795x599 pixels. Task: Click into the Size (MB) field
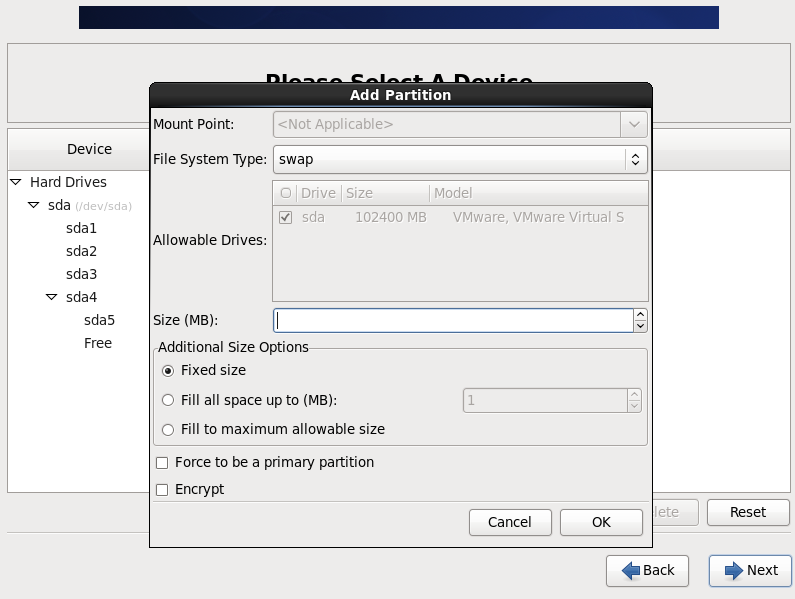pos(452,320)
